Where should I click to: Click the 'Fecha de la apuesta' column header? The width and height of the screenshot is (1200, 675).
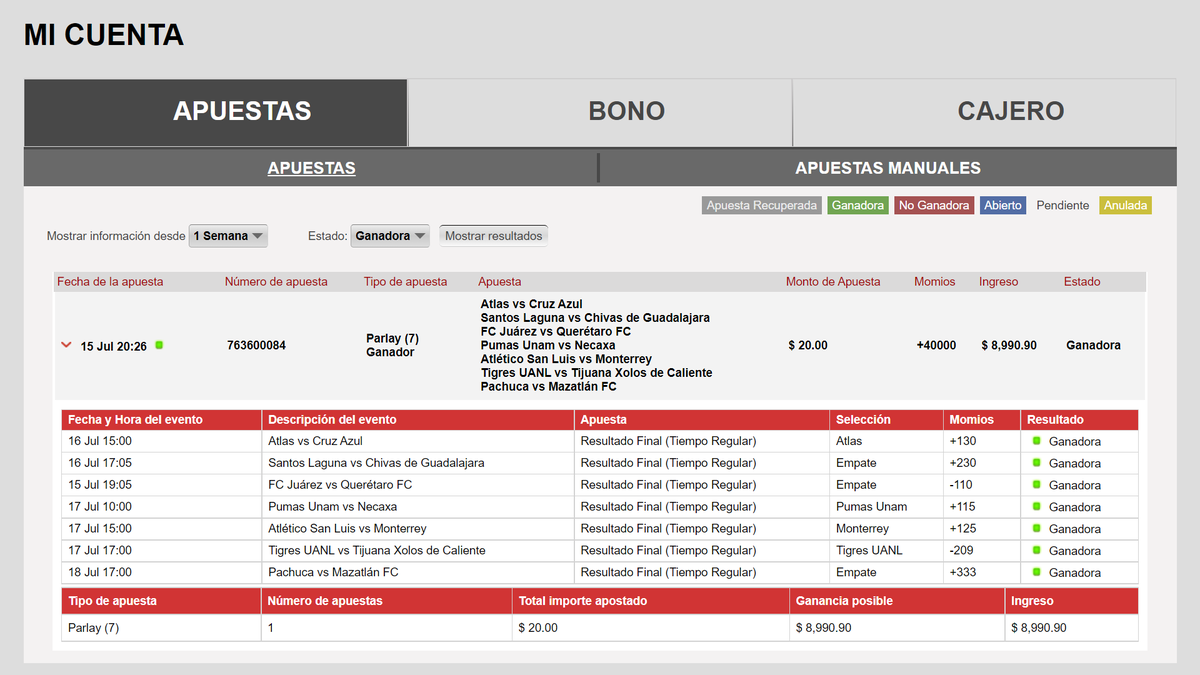coord(110,282)
